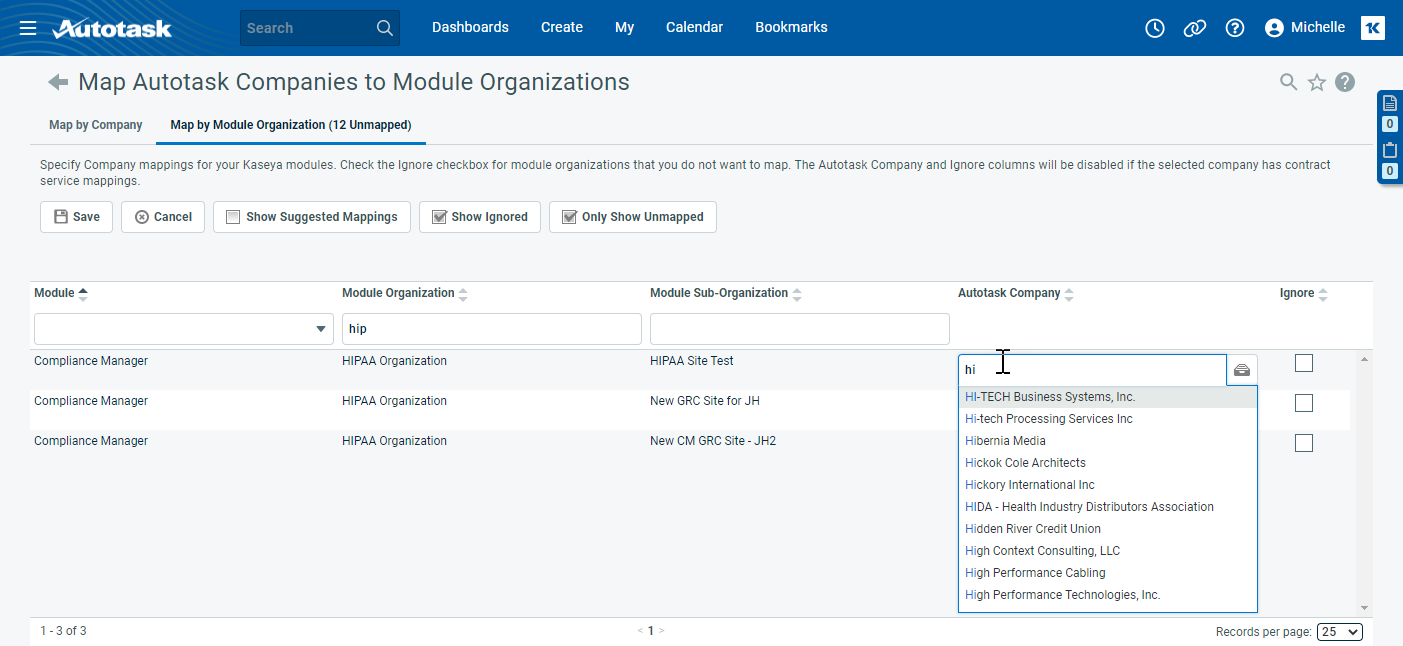
Task: Choose Hibernia Media from suggestions
Action: pyautogui.click(x=1108, y=441)
